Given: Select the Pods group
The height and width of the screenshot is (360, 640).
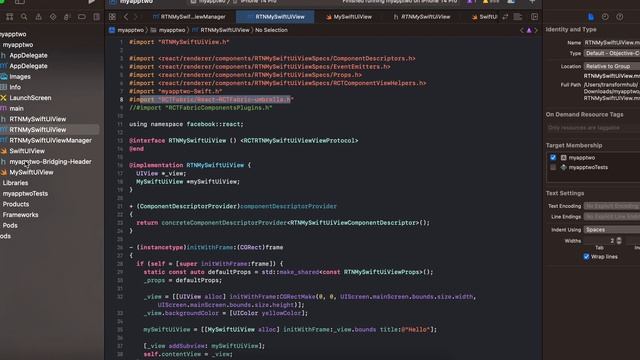Looking at the screenshot, I should 10,225.
